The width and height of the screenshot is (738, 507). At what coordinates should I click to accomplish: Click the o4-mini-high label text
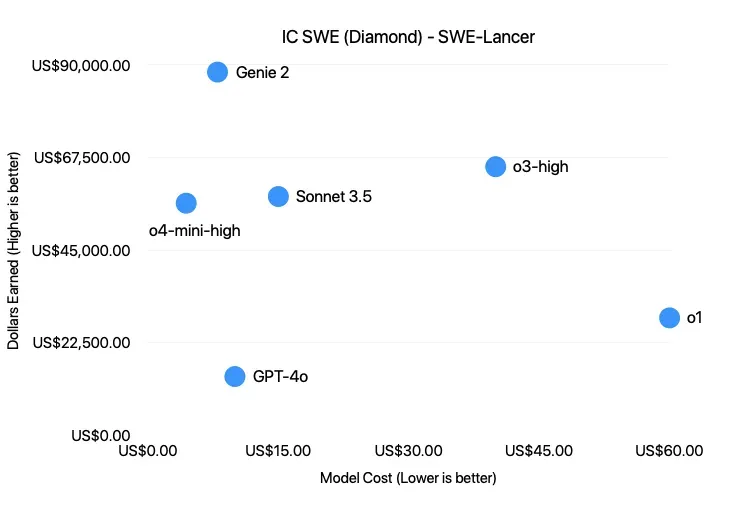[x=194, y=231]
